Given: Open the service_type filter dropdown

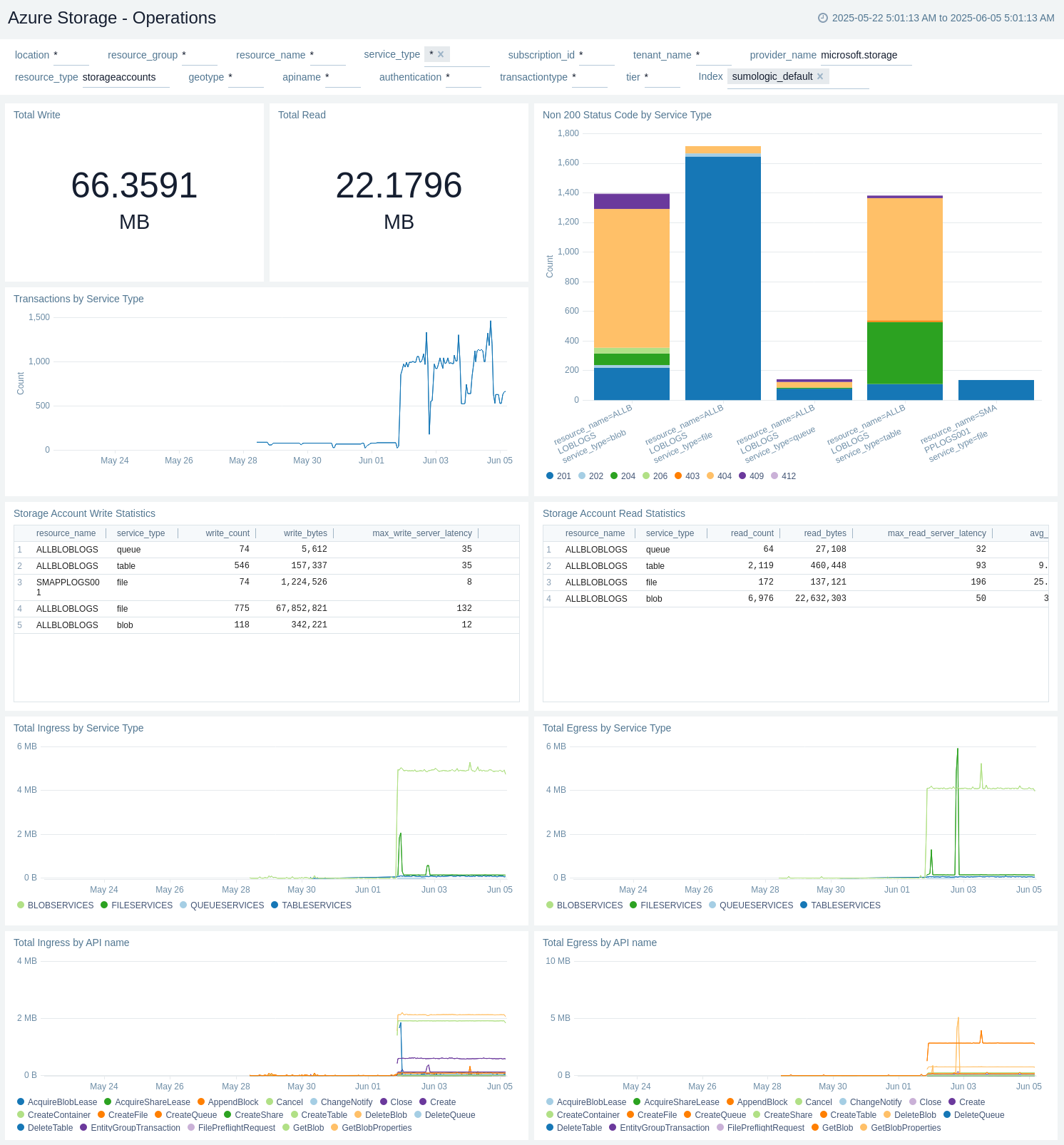Looking at the screenshot, I should (457, 55).
